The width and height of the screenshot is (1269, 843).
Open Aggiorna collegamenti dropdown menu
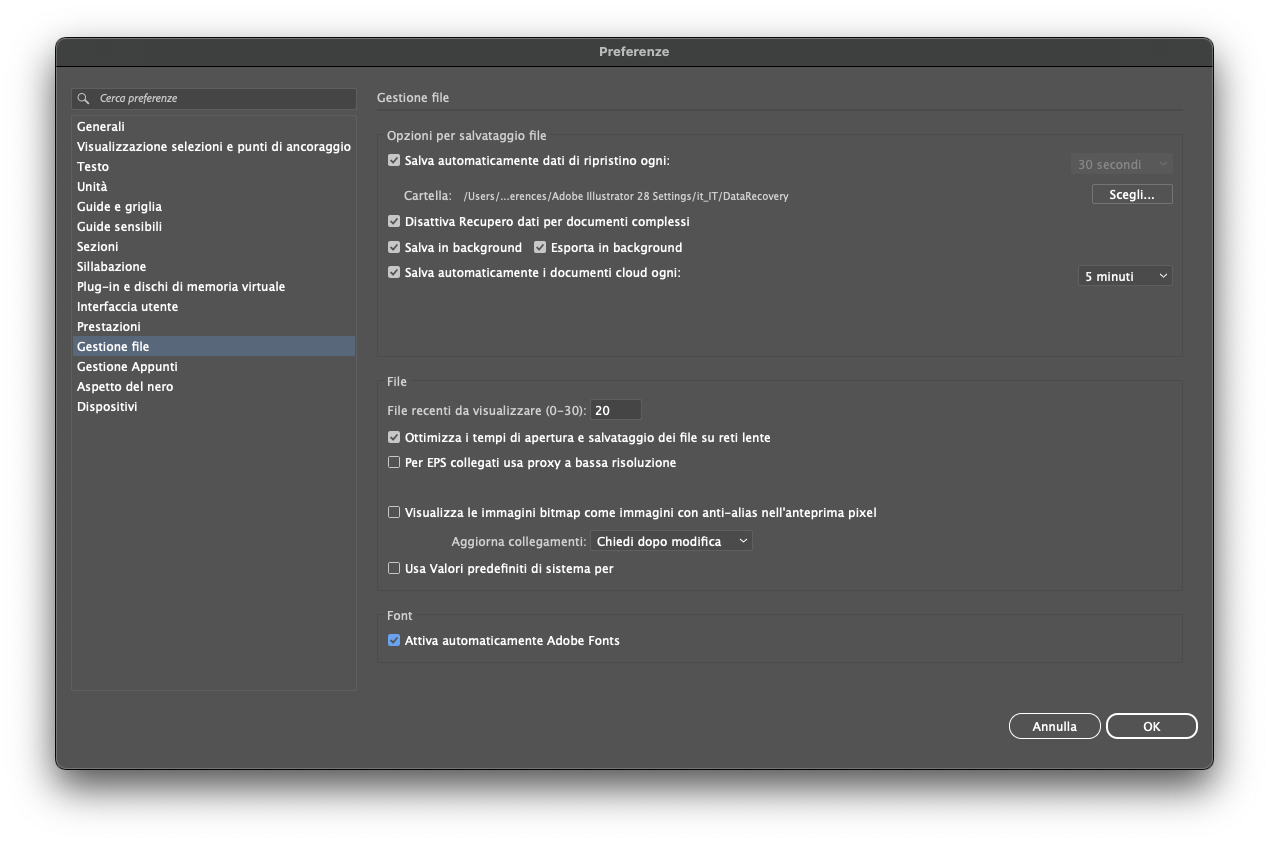(671, 541)
